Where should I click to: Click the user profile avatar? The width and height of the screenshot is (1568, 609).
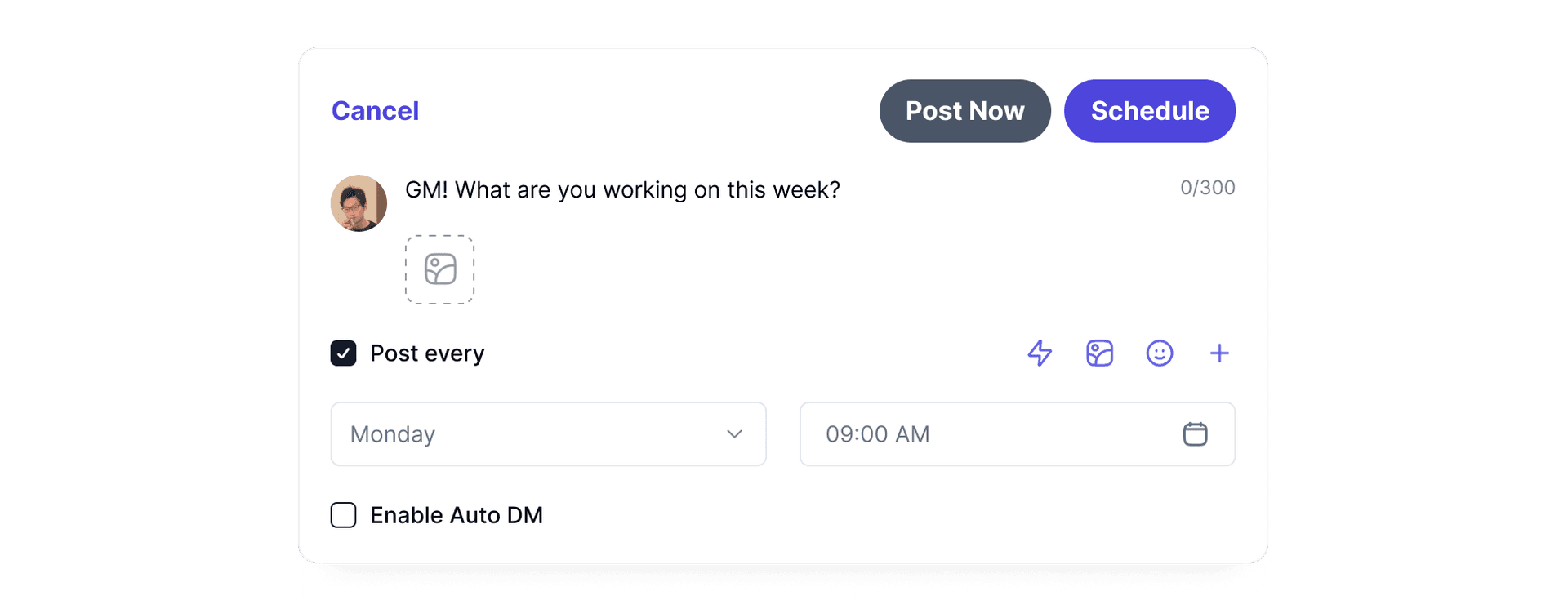358,202
